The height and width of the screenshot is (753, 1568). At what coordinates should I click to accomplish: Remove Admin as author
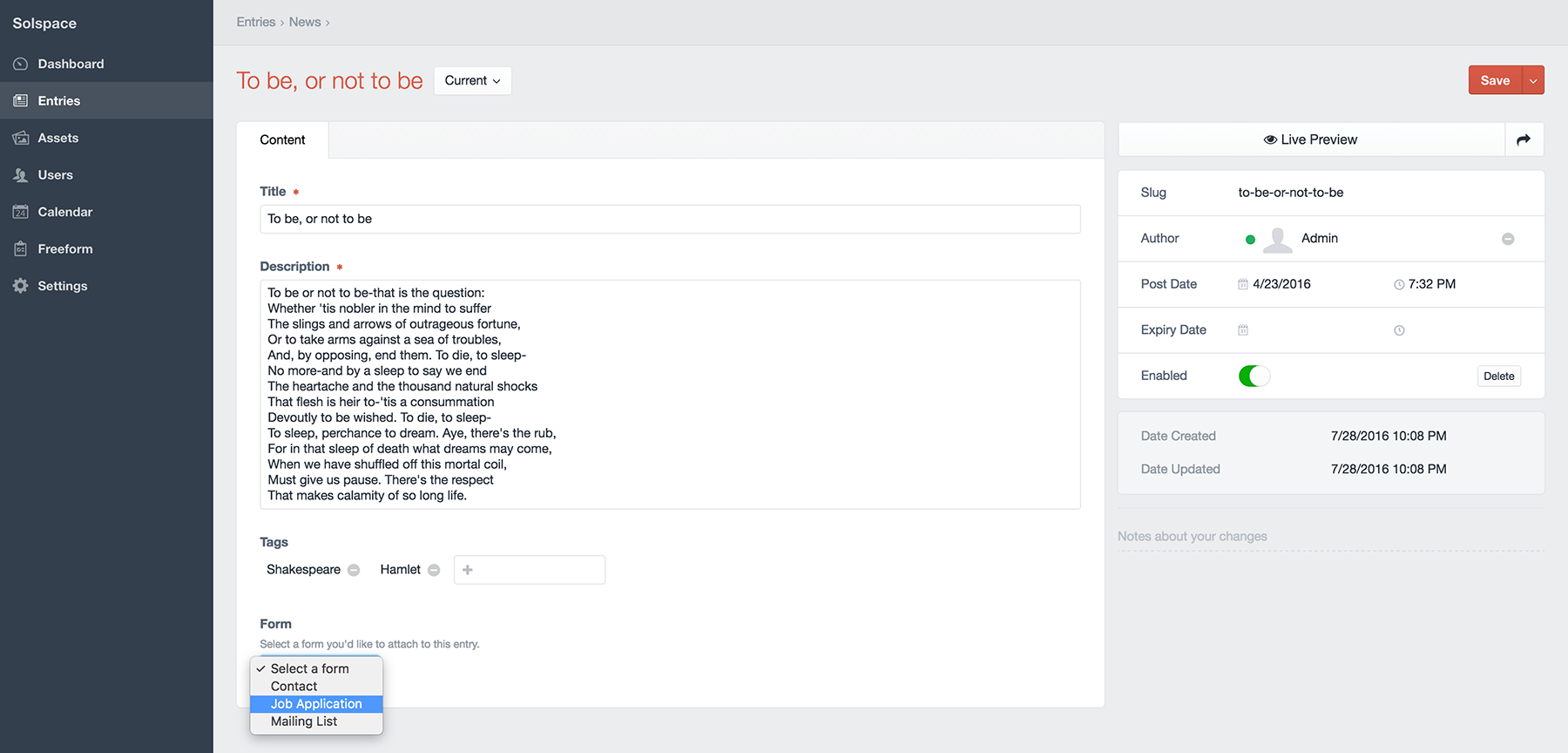[1508, 239]
